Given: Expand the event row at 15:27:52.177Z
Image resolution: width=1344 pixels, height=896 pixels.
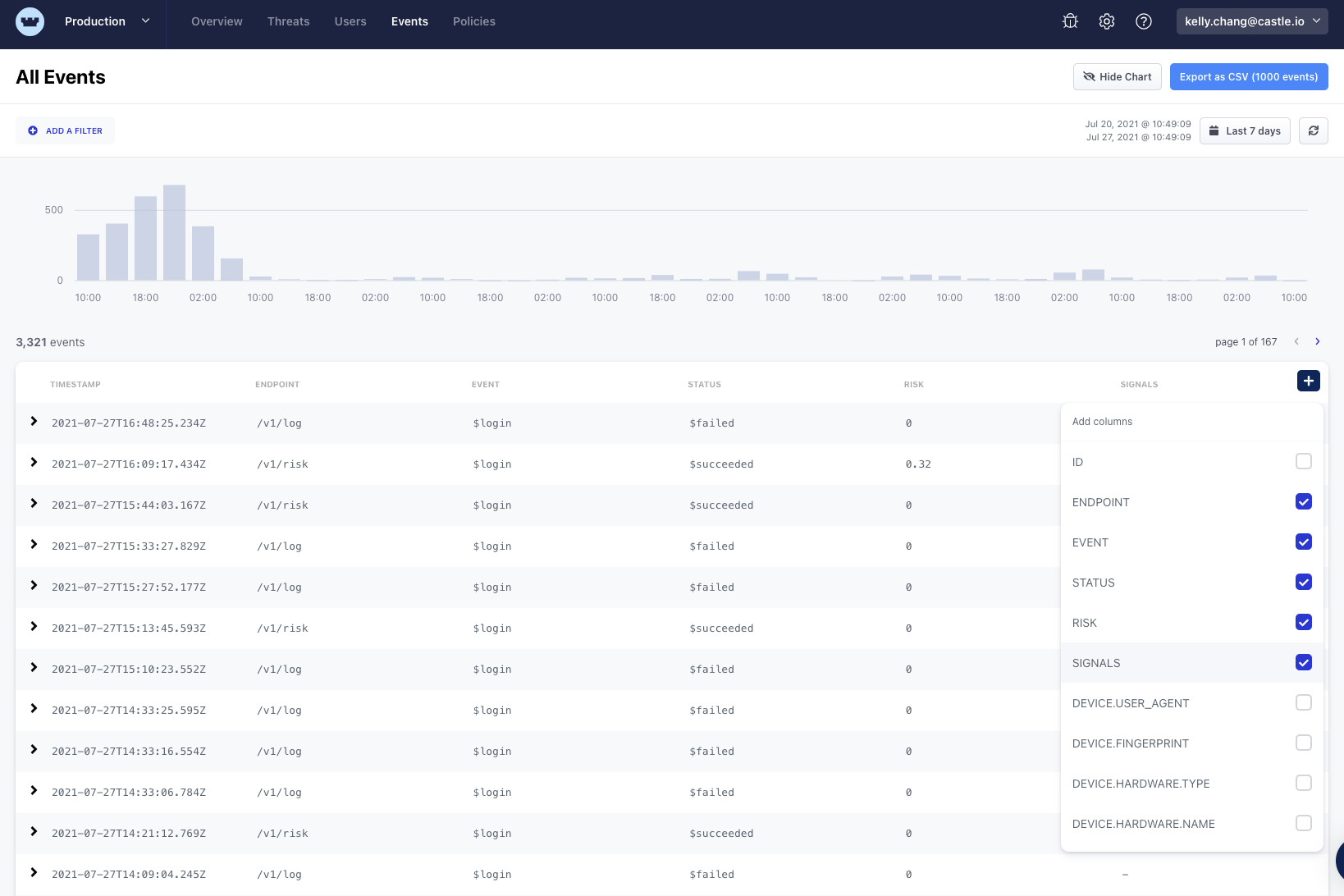Looking at the screenshot, I should [x=34, y=585].
